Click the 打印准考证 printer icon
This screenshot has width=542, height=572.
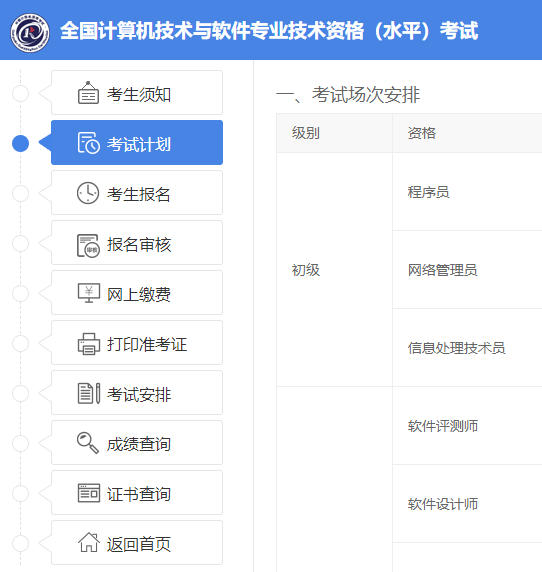tap(89, 344)
